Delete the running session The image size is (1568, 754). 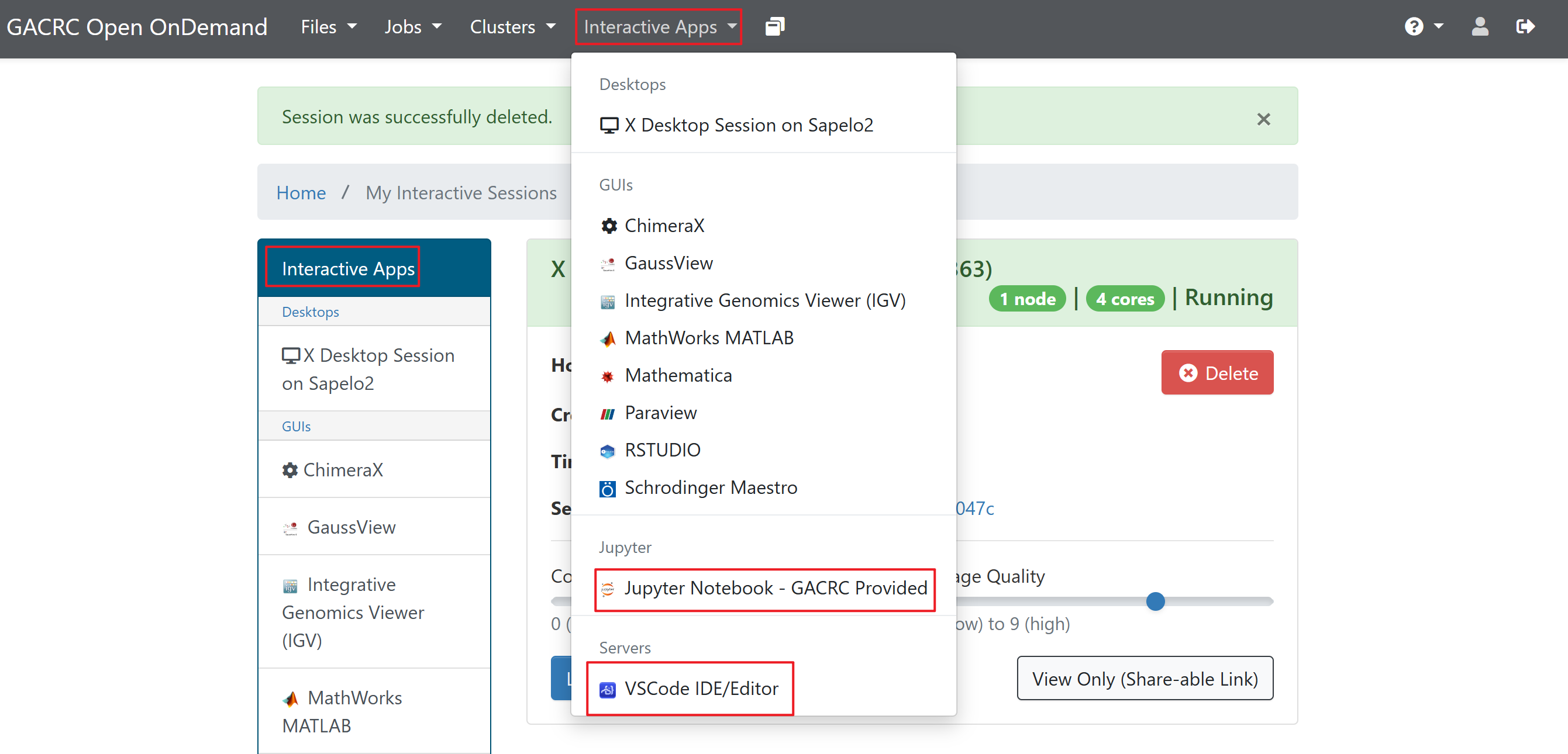coord(1218,372)
